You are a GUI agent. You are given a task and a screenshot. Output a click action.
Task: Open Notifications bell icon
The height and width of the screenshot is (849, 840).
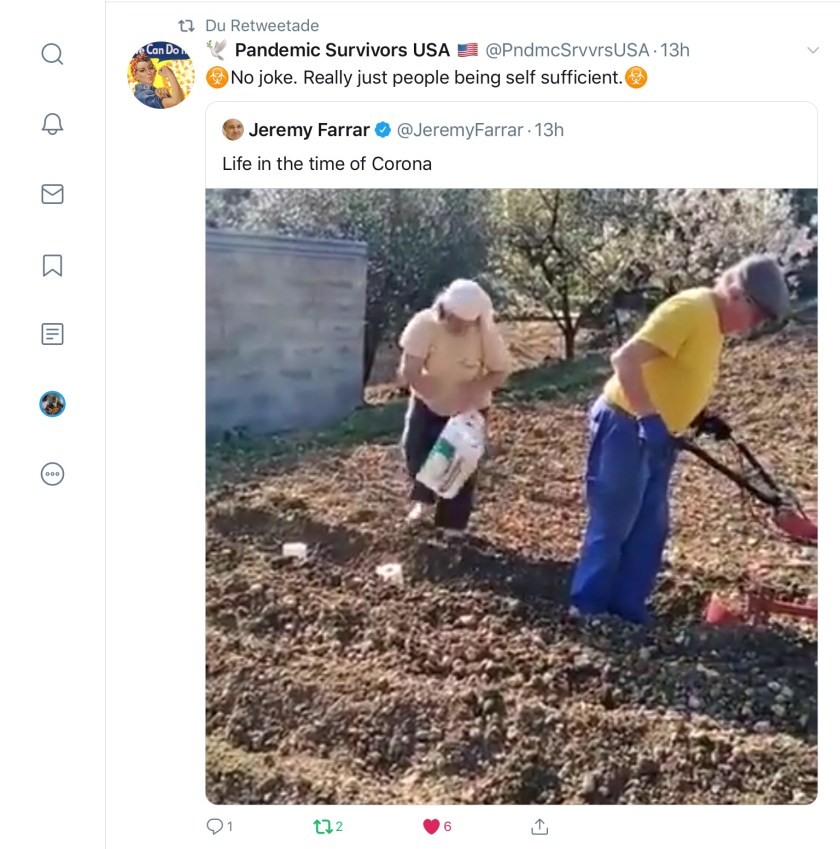[x=52, y=124]
